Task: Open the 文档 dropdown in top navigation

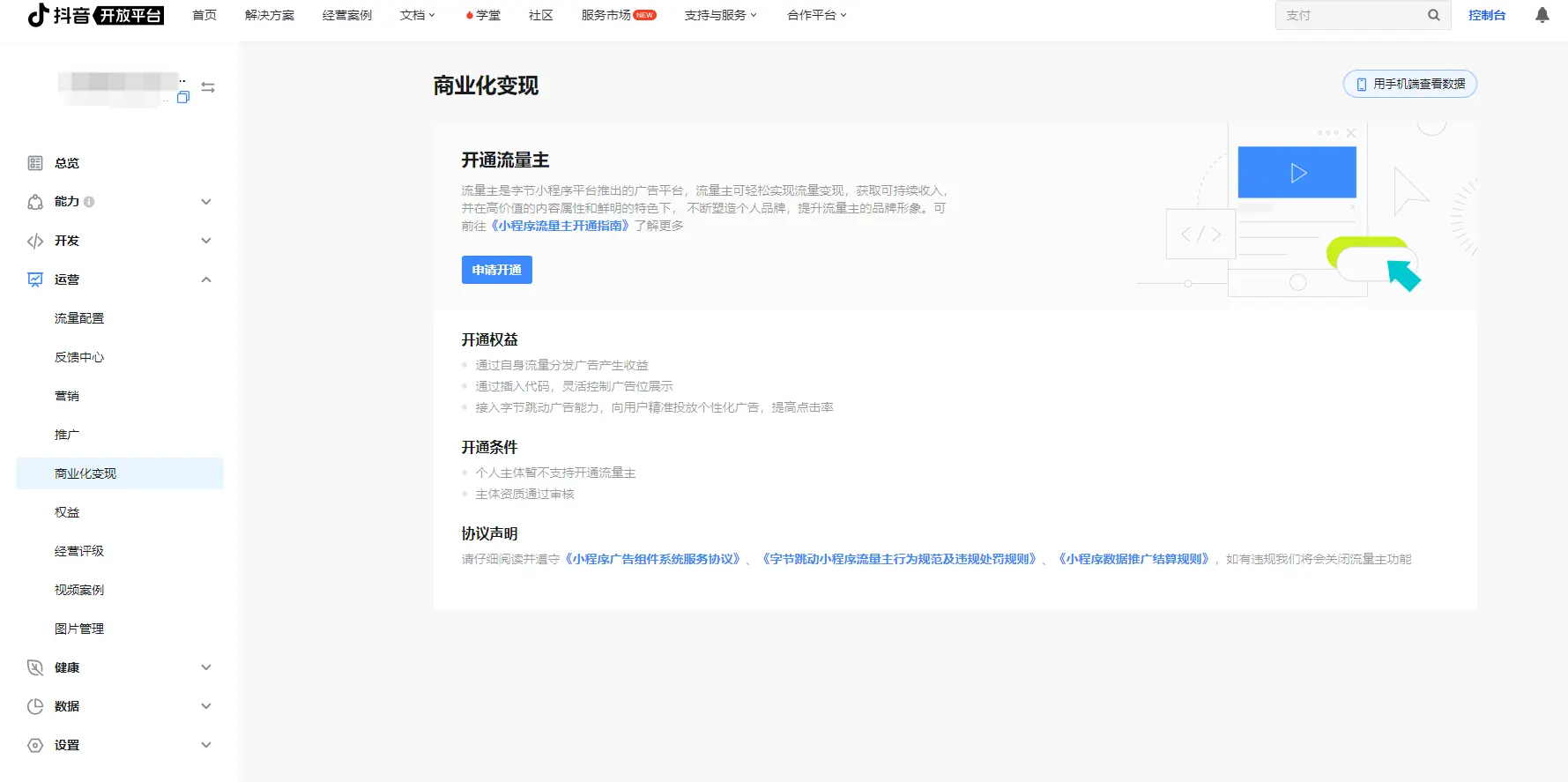Action: click(x=417, y=15)
